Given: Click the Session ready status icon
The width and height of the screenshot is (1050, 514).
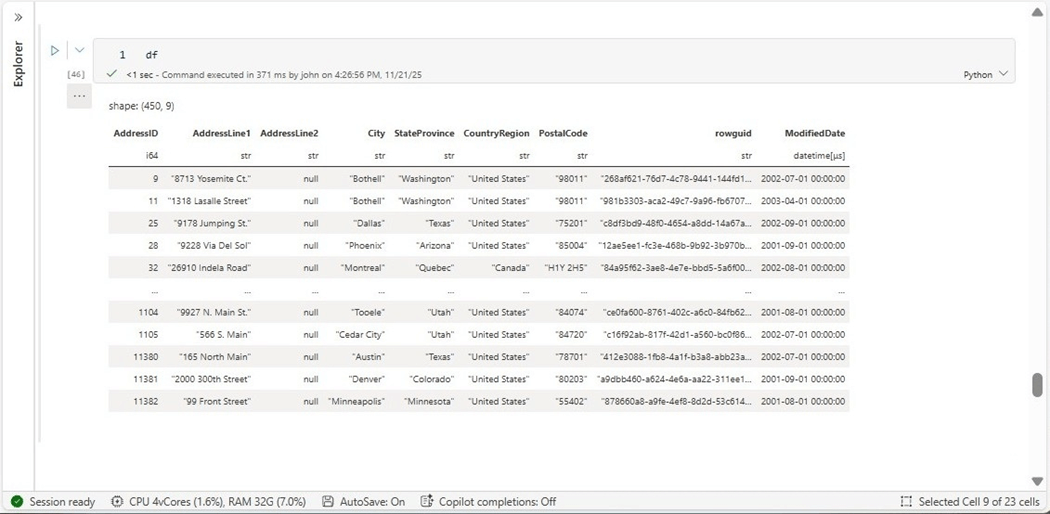Looking at the screenshot, I should click(x=17, y=501).
